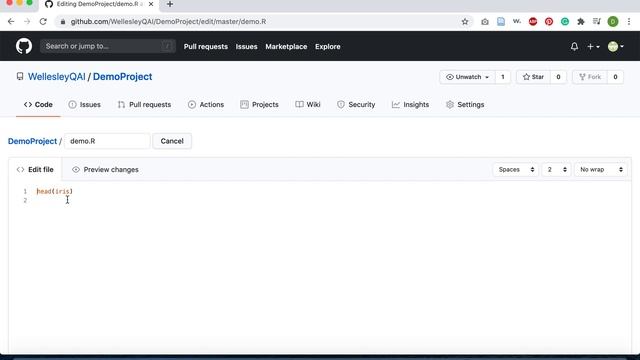Reload the current page
The height and width of the screenshot is (360, 640).
[x=43, y=22]
